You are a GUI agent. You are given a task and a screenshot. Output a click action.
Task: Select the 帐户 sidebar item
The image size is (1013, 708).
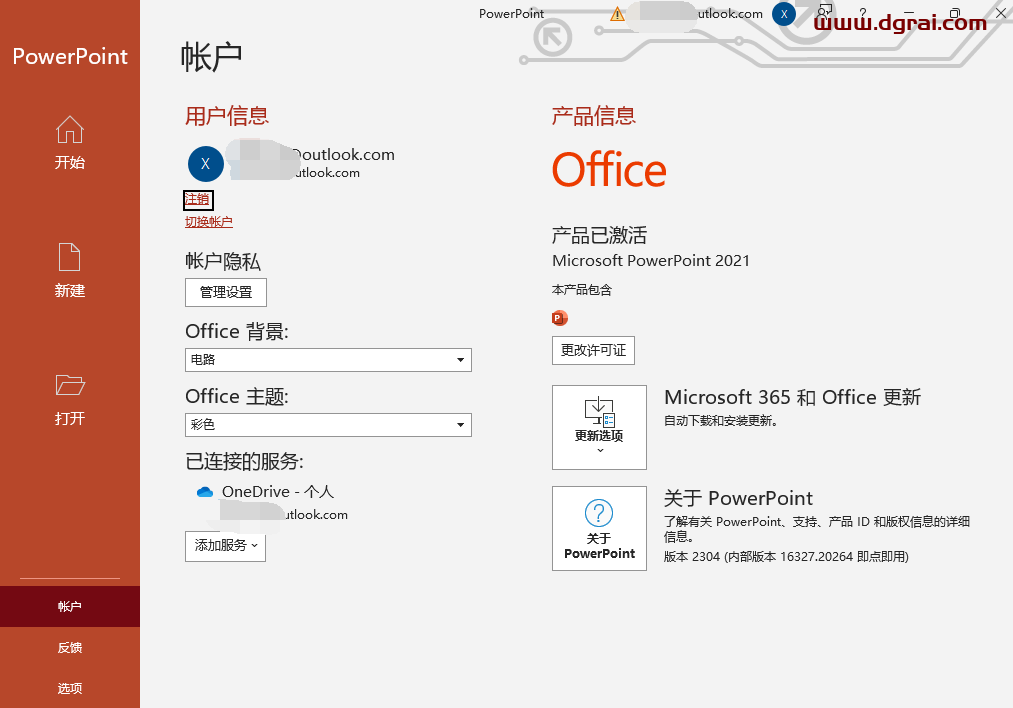coord(70,607)
